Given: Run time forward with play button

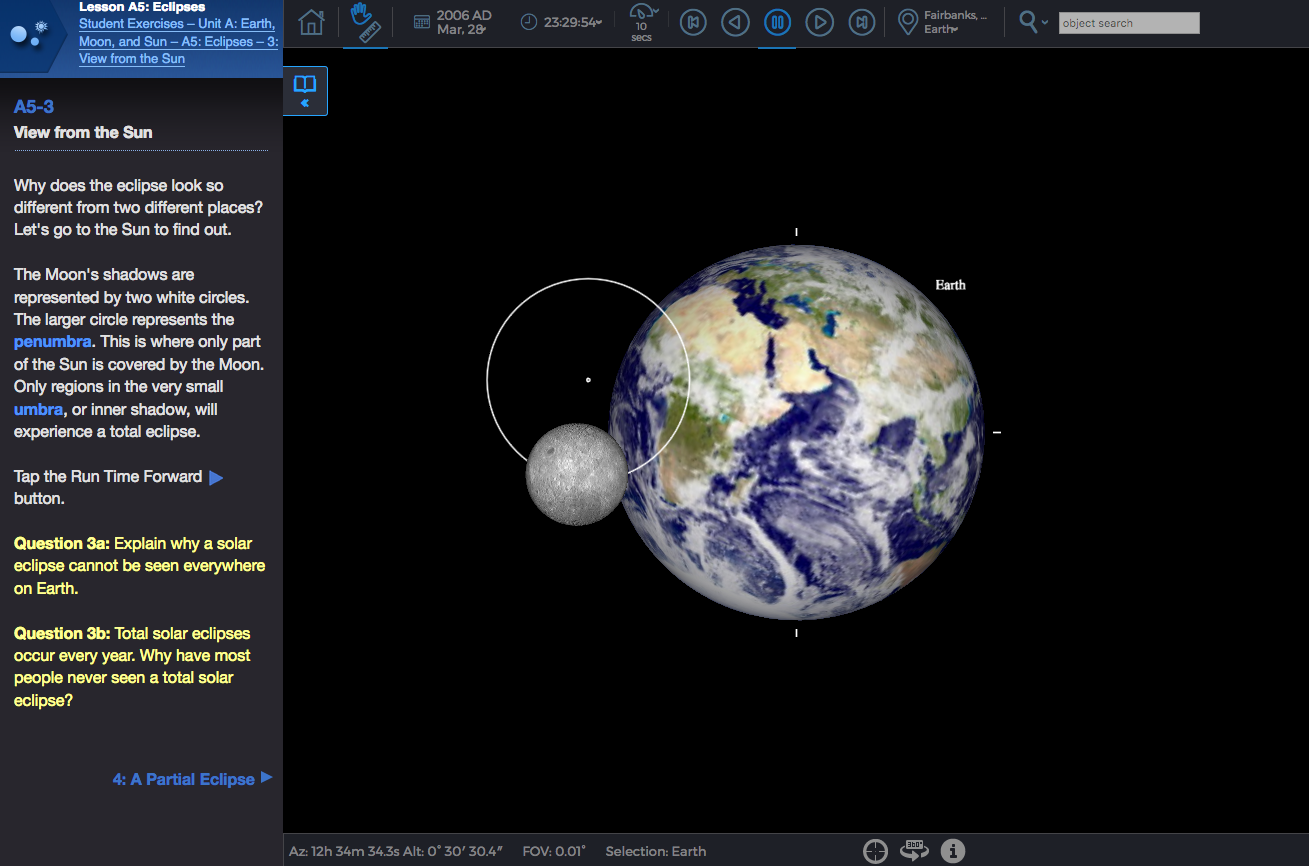Looking at the screenshot, I should pos(819,22).
